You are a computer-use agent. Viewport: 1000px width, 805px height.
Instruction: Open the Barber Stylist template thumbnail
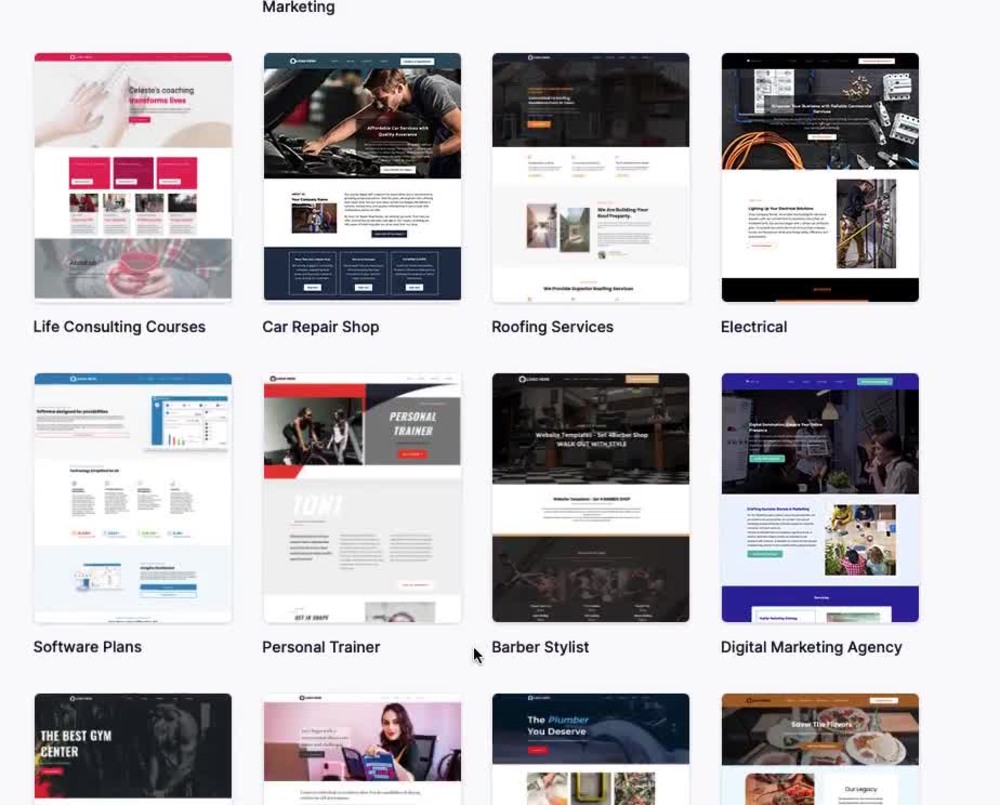[x=591, y=498]
